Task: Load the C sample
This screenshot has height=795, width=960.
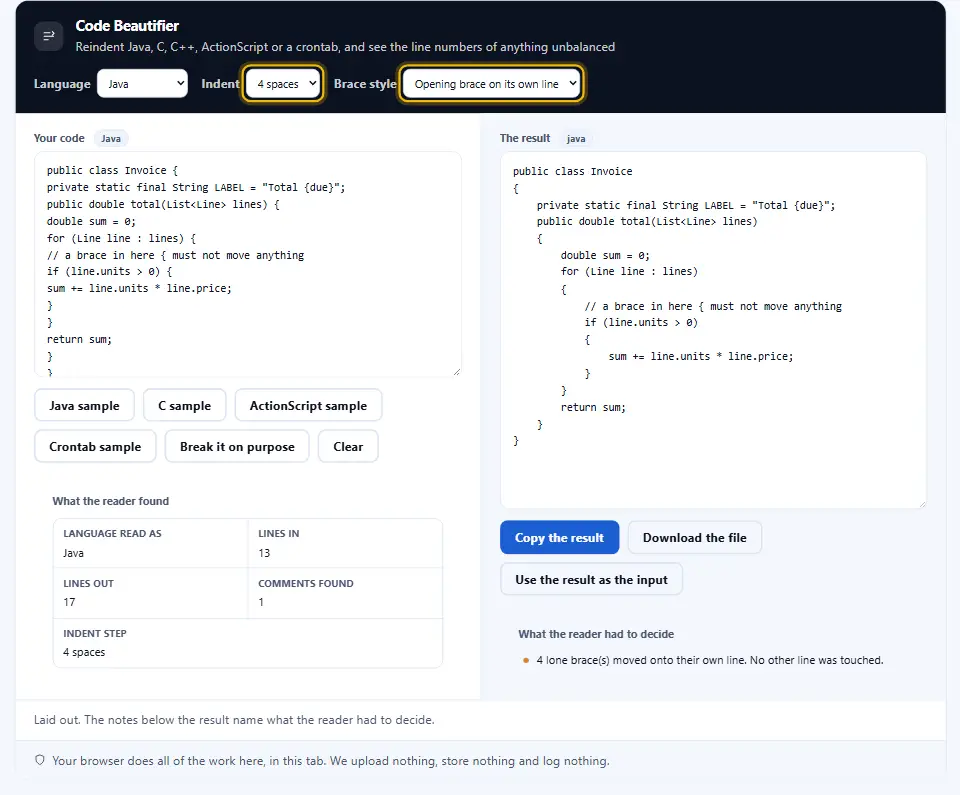Action: [184, 405]
